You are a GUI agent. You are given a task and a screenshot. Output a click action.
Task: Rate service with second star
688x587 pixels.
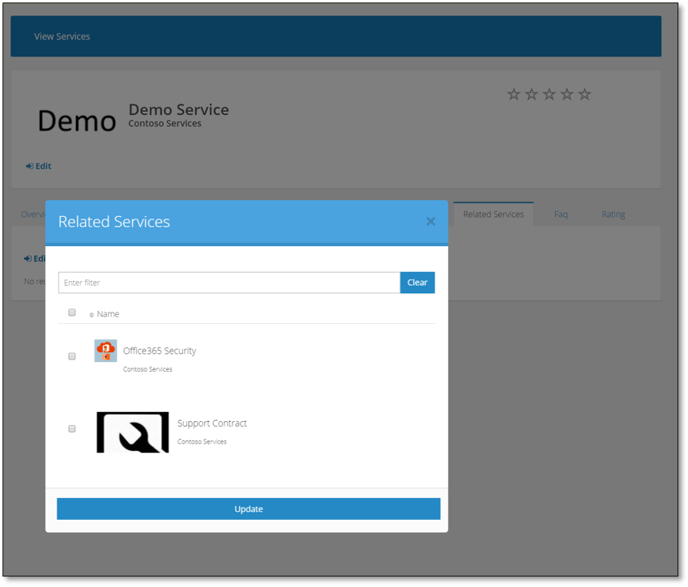tap(531, 94)
